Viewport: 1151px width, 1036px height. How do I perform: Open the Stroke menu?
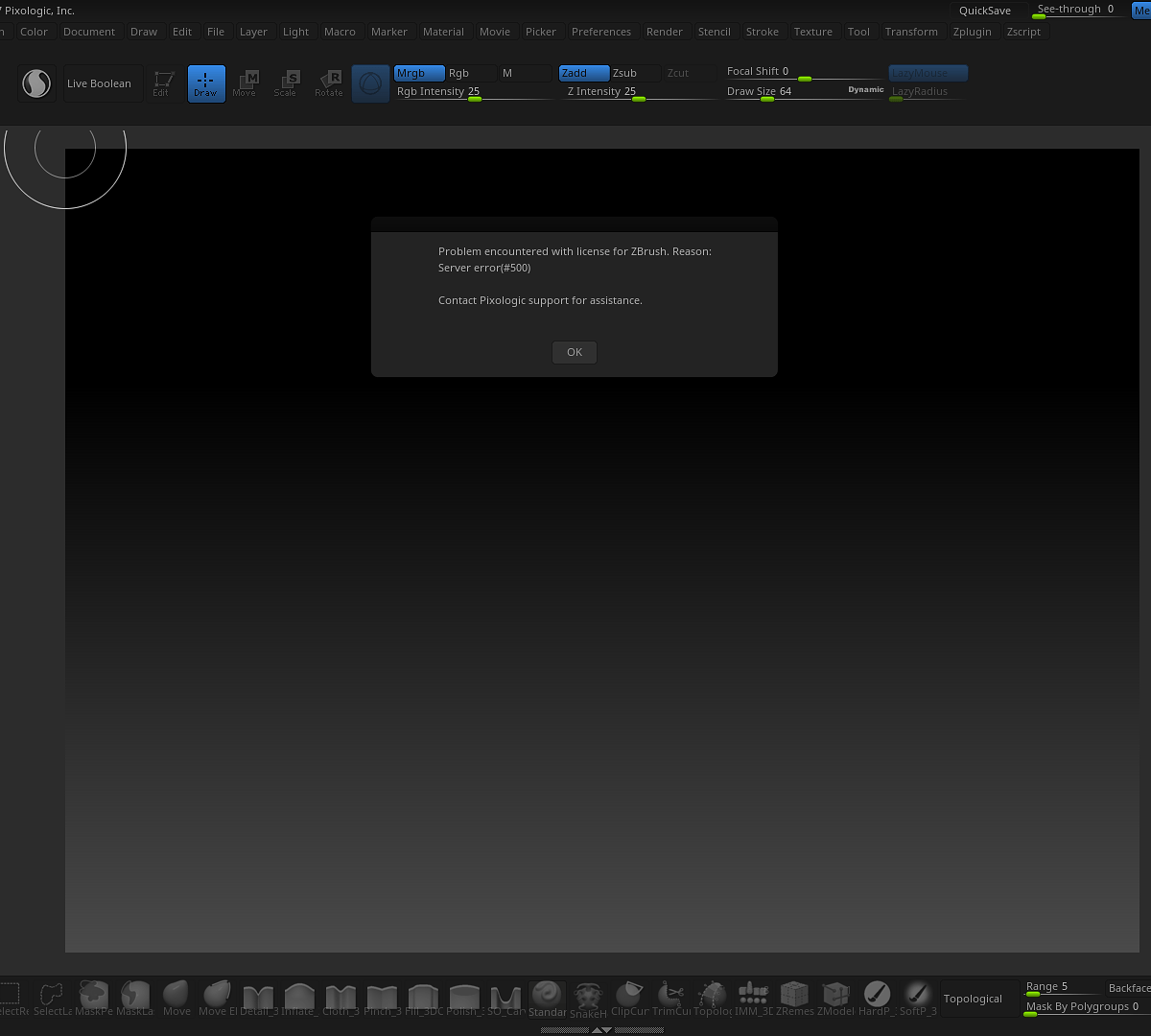[x=763, y=32]
